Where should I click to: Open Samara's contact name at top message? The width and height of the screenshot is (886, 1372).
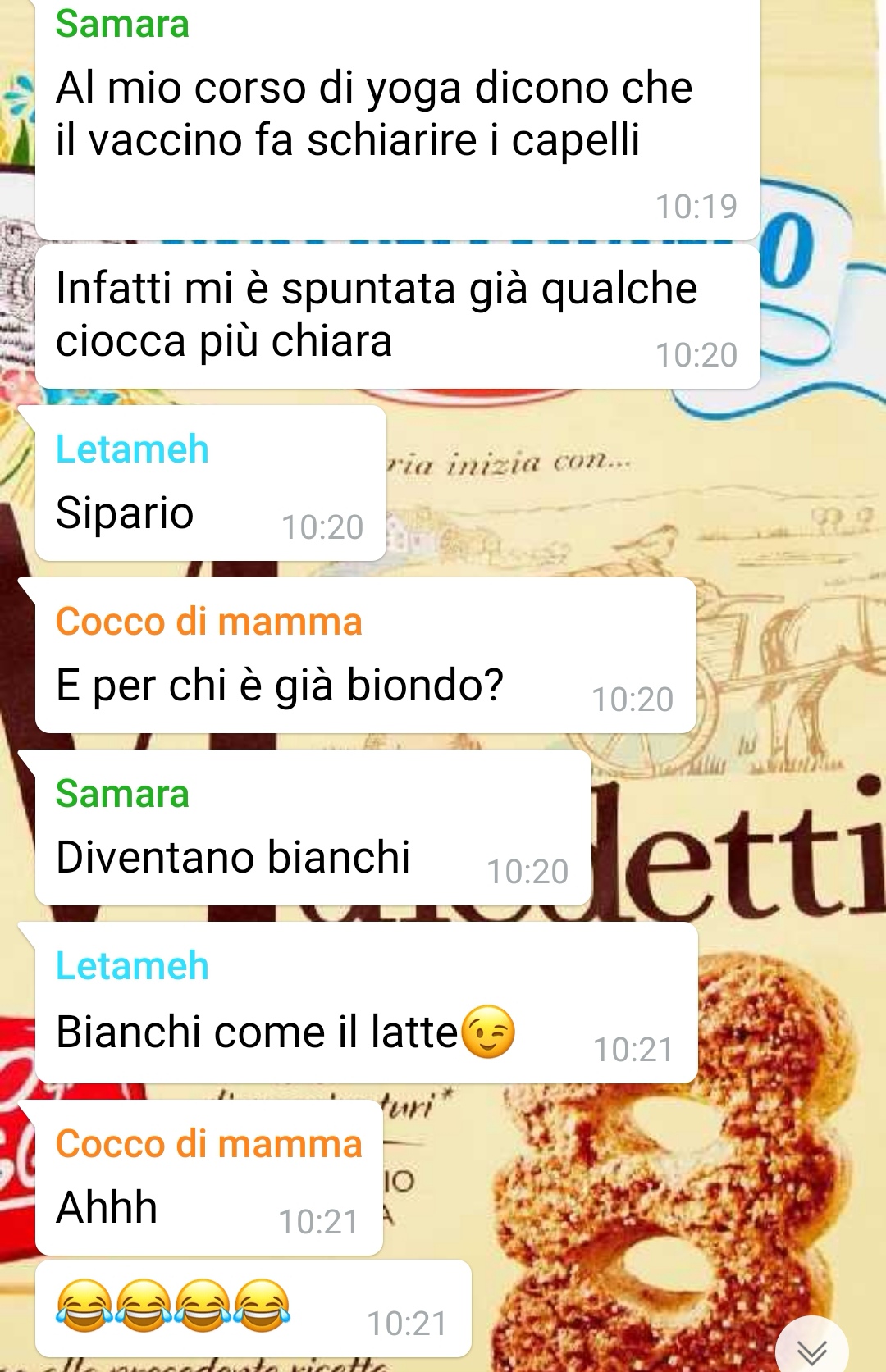point(122,23)
